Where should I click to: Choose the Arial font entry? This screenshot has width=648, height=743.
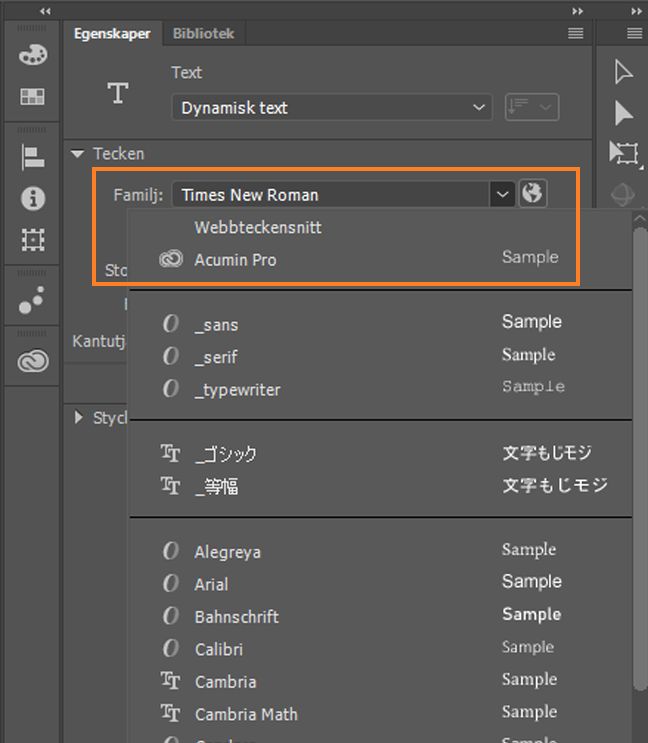click(211, 584)
